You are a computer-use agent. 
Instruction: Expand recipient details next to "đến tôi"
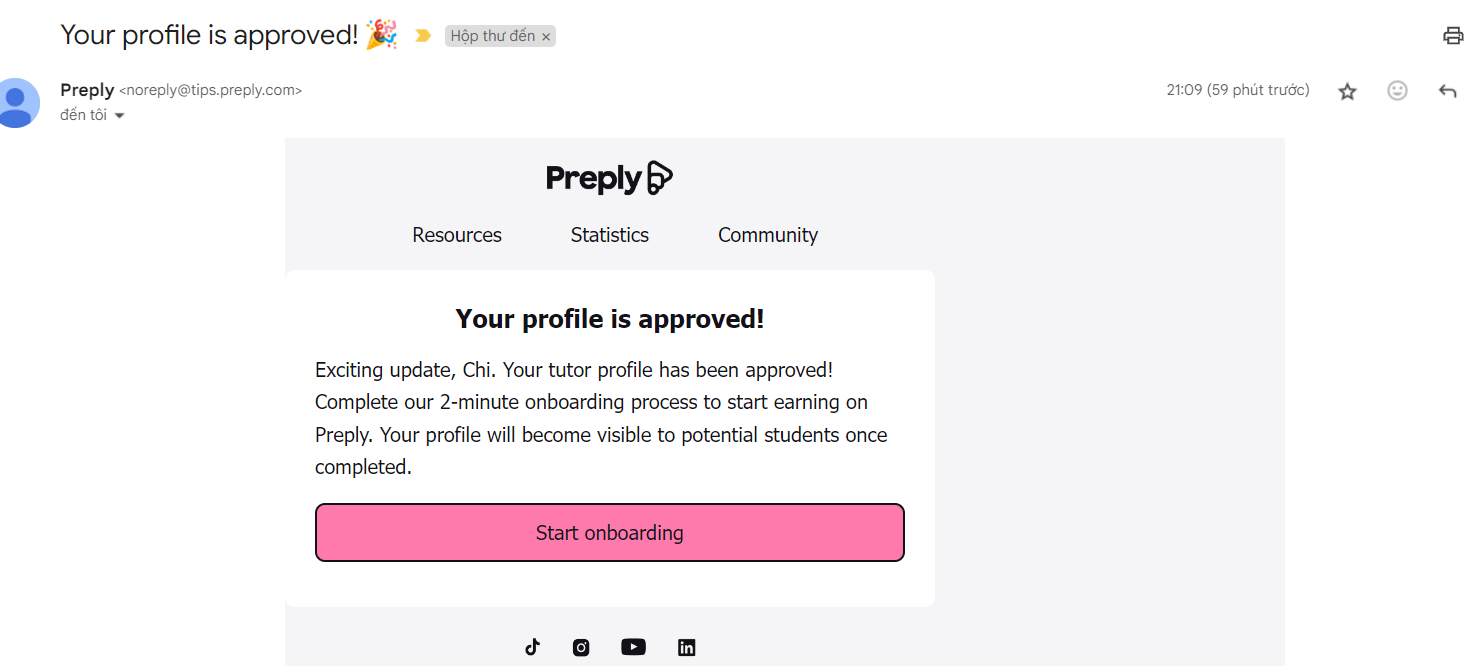tap(120, 116)
